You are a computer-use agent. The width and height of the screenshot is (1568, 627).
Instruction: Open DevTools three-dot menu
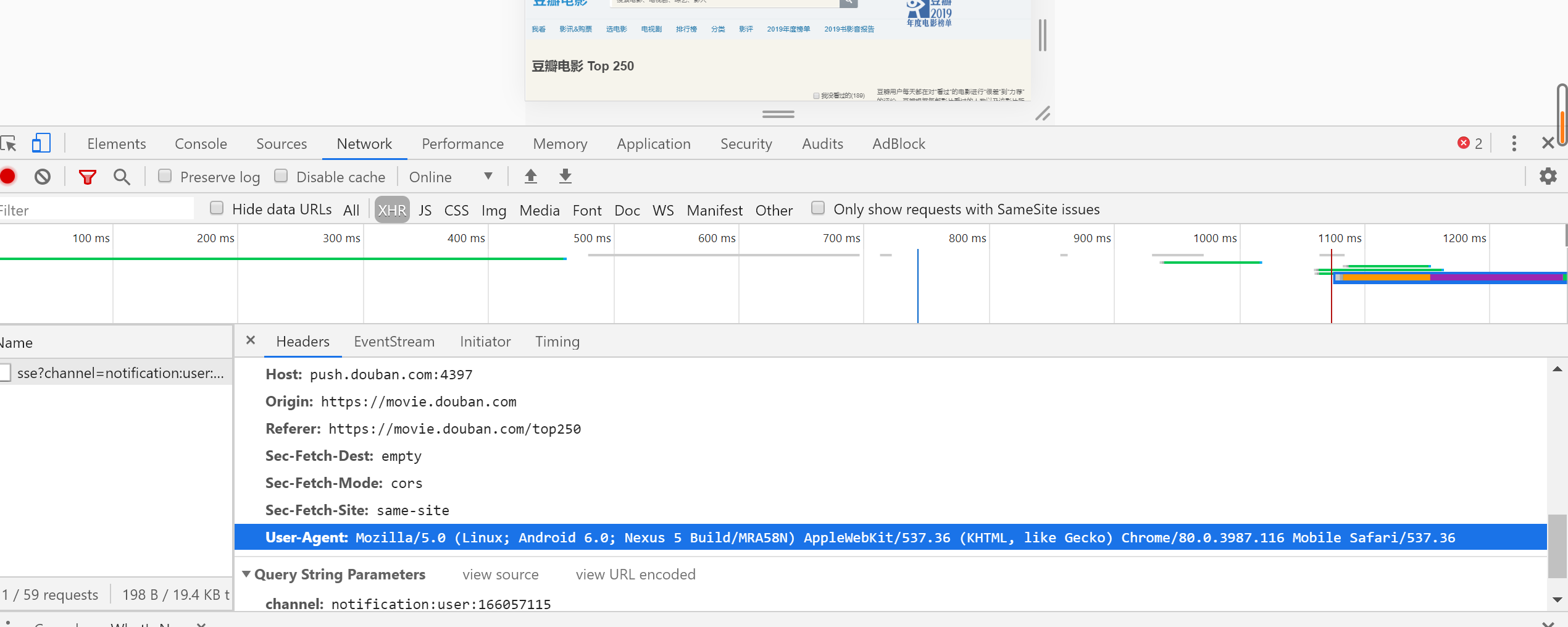tap(1514, 143)
